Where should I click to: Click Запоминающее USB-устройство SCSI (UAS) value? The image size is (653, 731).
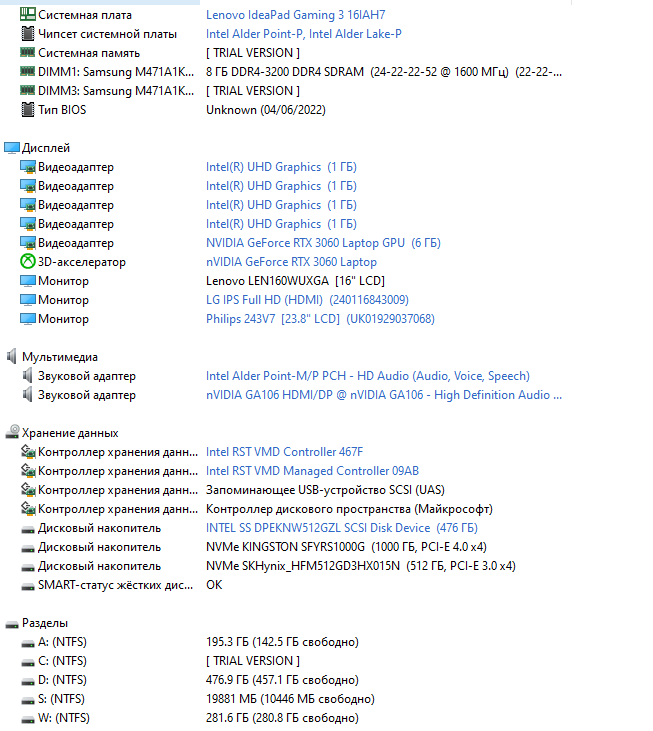[325, 490]
